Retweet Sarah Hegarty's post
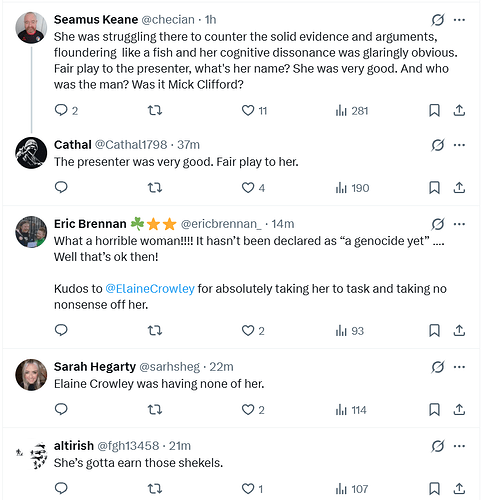The image size is (489, 500). (x=155, y=410)
